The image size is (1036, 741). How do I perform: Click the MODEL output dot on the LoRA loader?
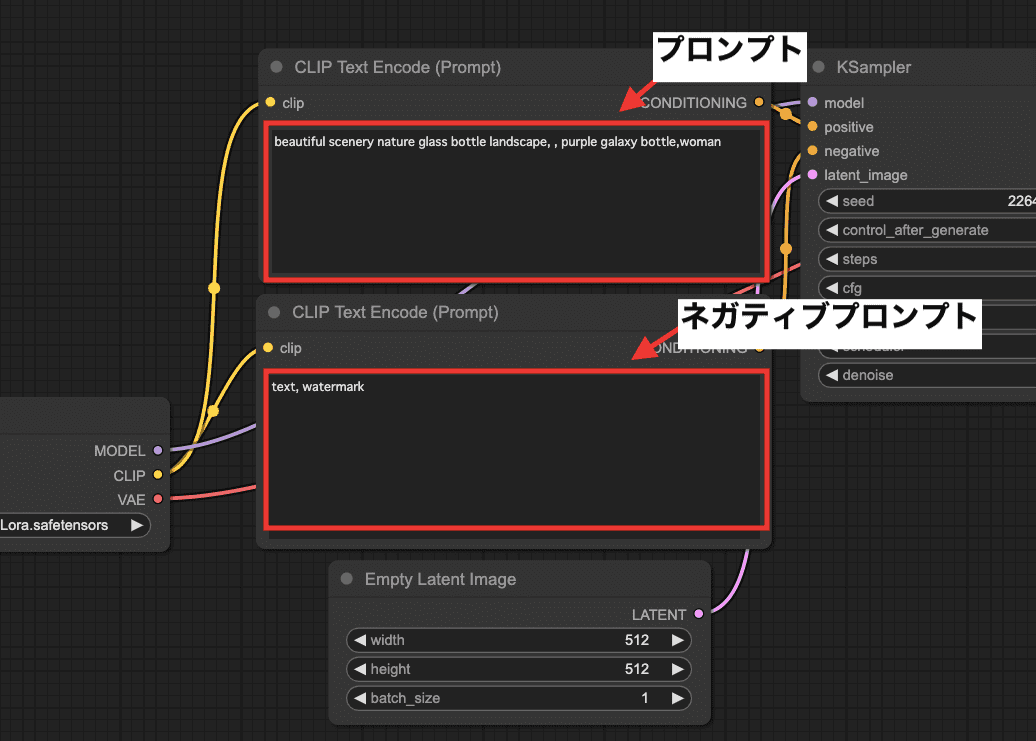click(156, 450)
